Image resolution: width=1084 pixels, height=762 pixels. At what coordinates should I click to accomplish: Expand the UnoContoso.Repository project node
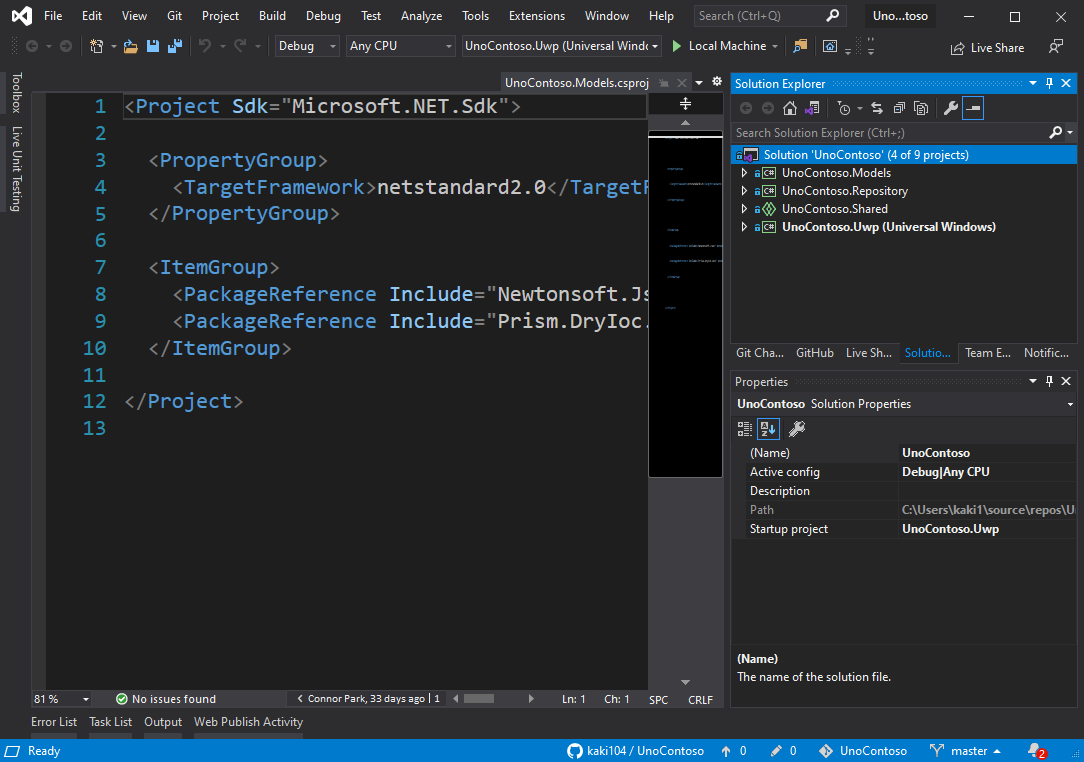pyautogui.click(x=744, y=191)
